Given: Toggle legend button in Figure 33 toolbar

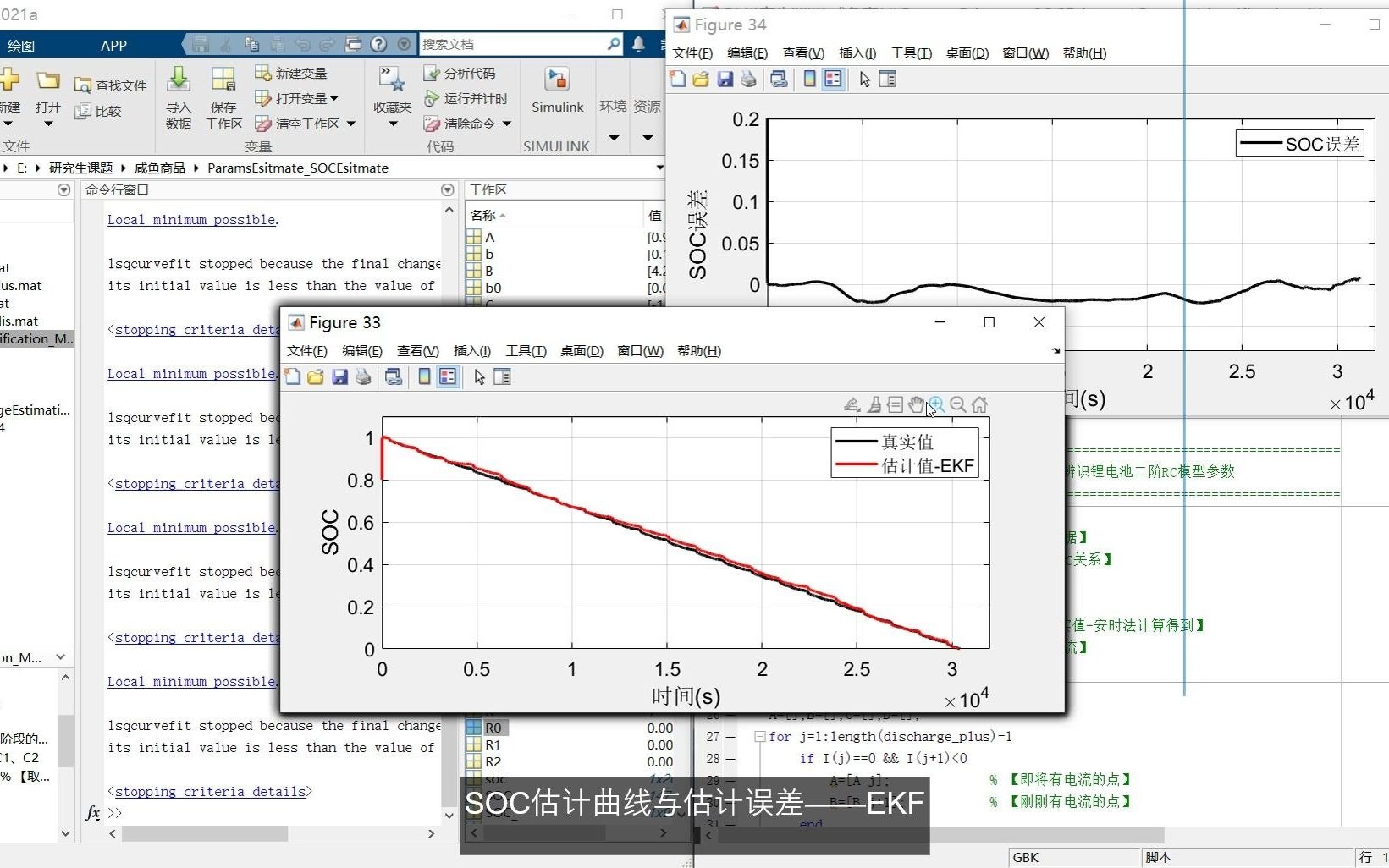Looking at the screenshot, I should pyautogui.click(x=448, y=377).
